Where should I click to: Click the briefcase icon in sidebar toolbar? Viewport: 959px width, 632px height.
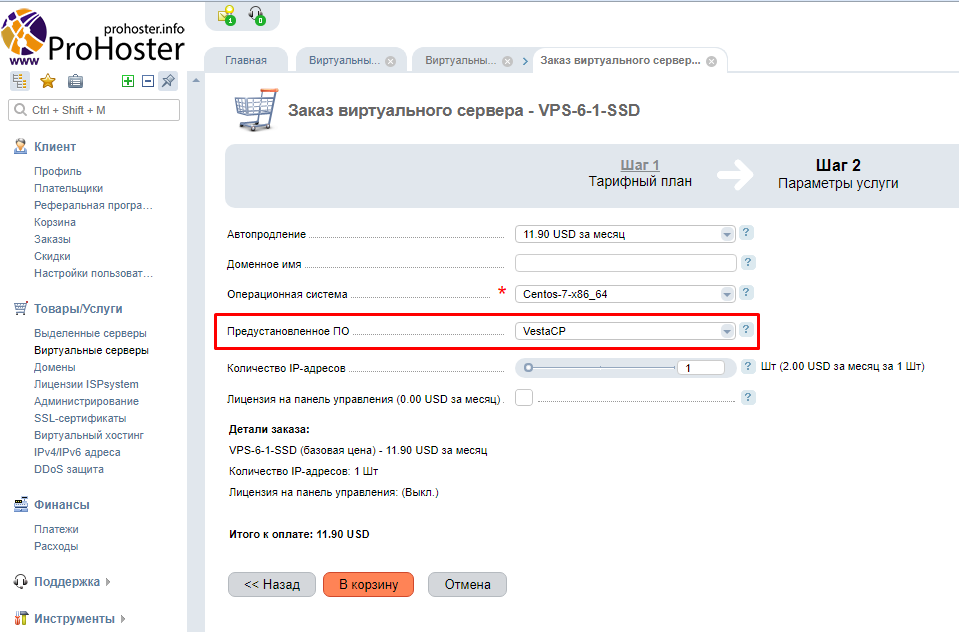pyautogui.click(x=75, y=81)
